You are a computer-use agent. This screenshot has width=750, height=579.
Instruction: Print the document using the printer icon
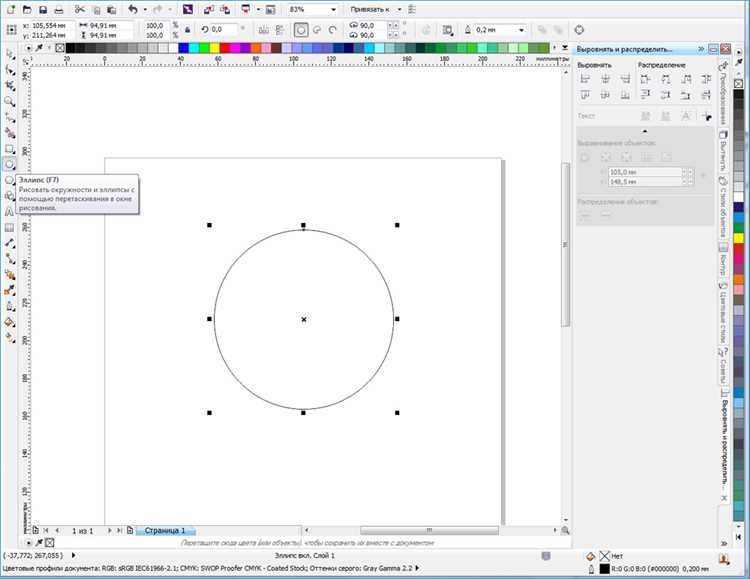[x=59, y=9]
